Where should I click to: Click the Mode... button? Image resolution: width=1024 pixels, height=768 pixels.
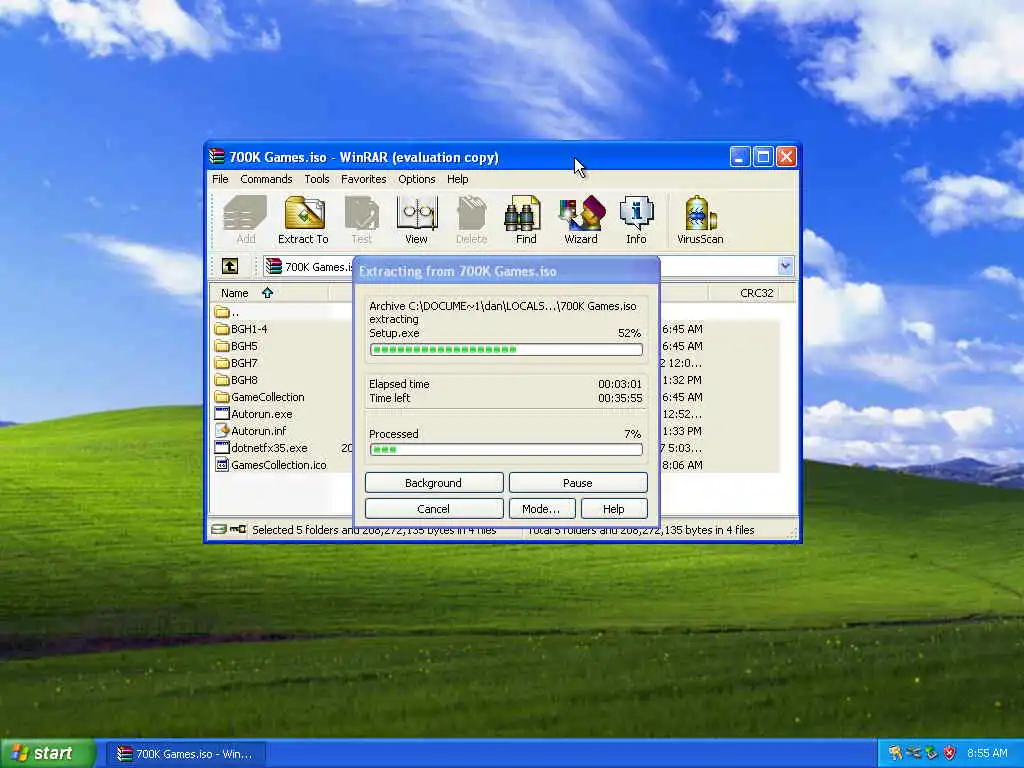tap(541, 509)
